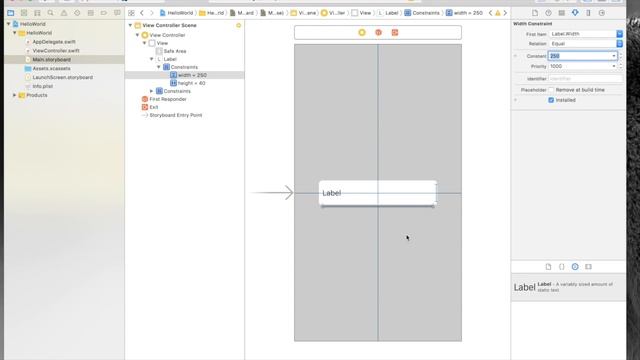Click plus button beside Constant

pos(516,56)
